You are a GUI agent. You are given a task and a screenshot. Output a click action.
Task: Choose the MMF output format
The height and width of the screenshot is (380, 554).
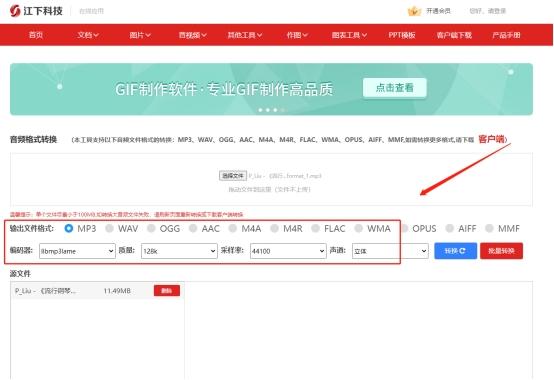click(489, 228)
